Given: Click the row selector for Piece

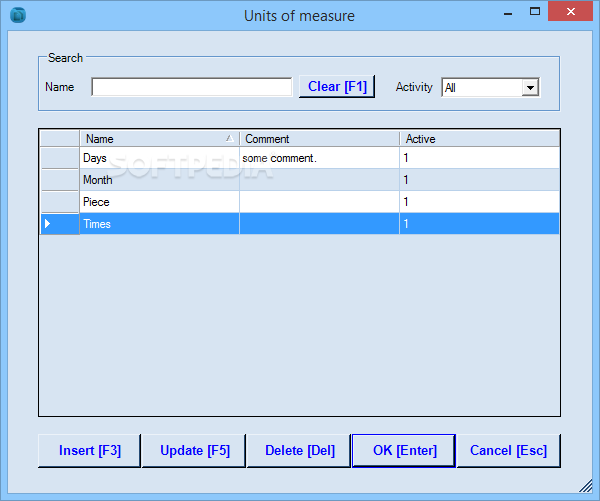Looking at the screenshot, I should [x=60, y=202].
